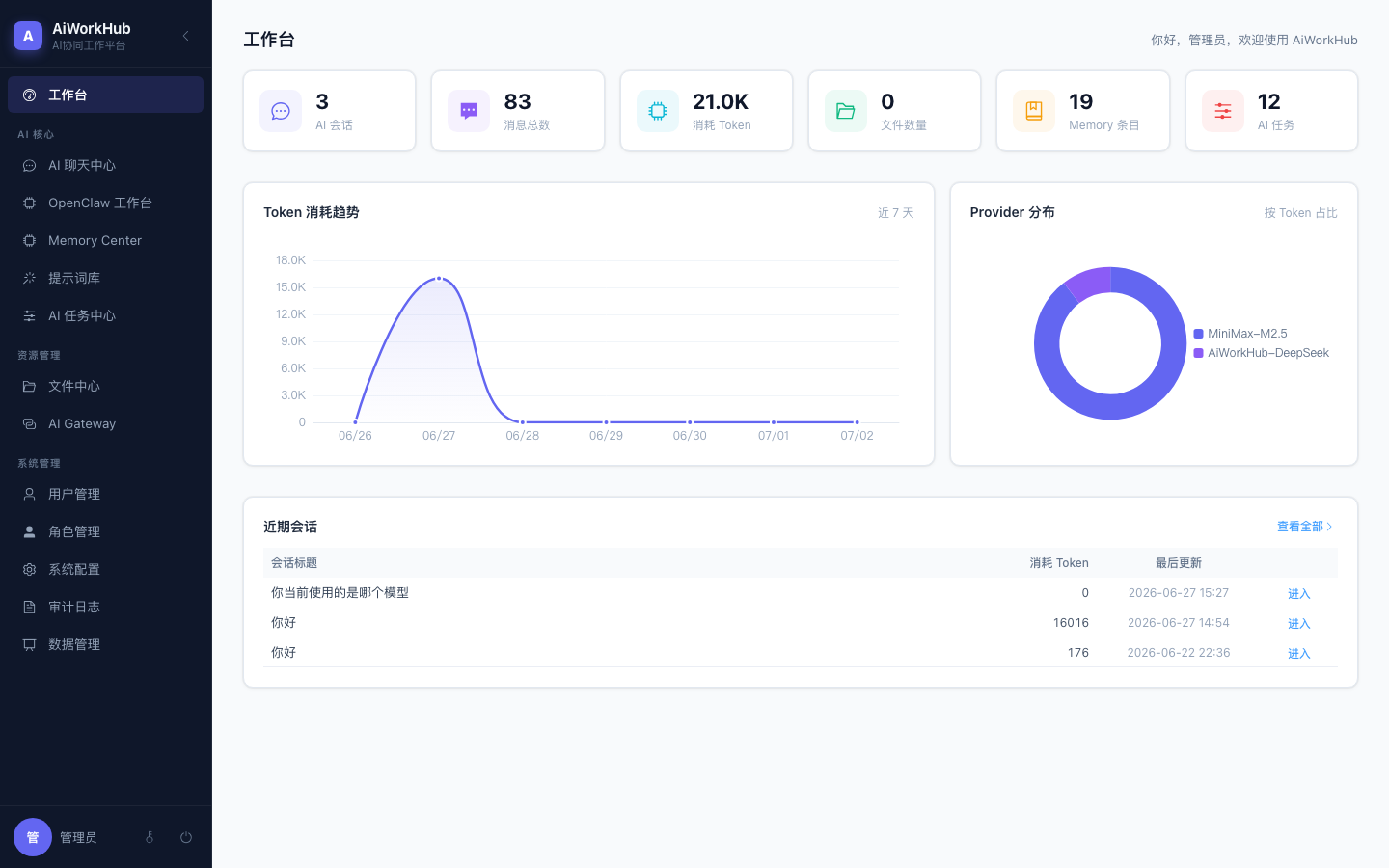This screenshot has width=1389, height=868.
Task: Click the 按 Token 占比 label
Action: [x=1301, y=213]
